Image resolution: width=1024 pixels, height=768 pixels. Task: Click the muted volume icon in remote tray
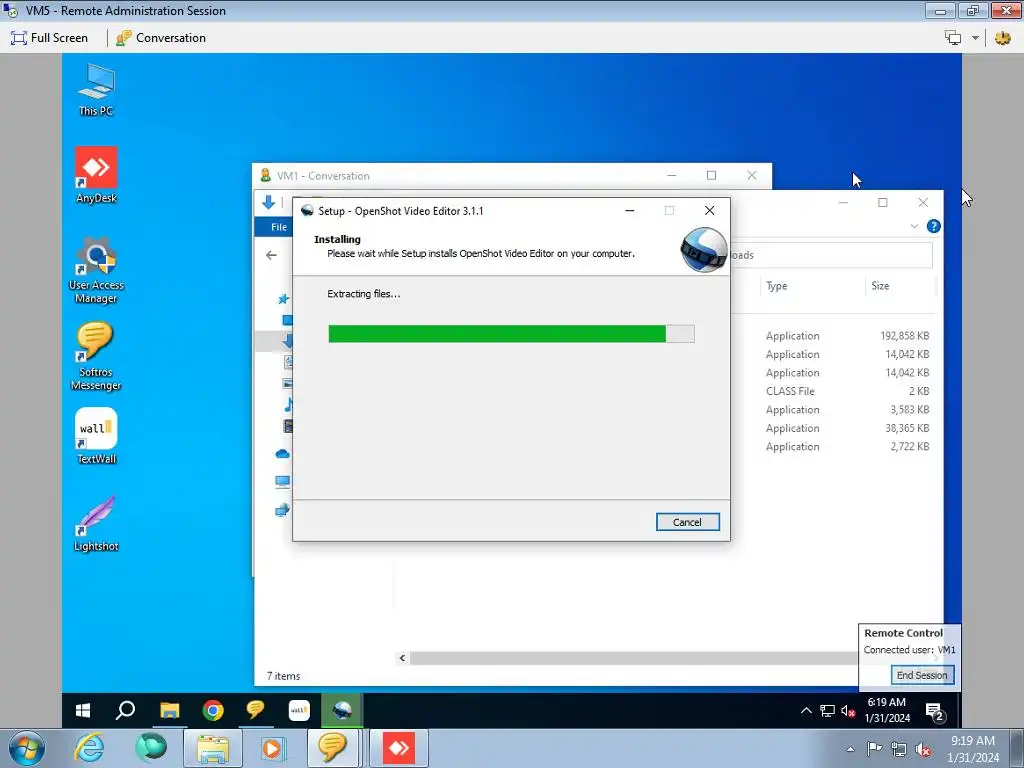pyautogui.click(x=848, y=711)
